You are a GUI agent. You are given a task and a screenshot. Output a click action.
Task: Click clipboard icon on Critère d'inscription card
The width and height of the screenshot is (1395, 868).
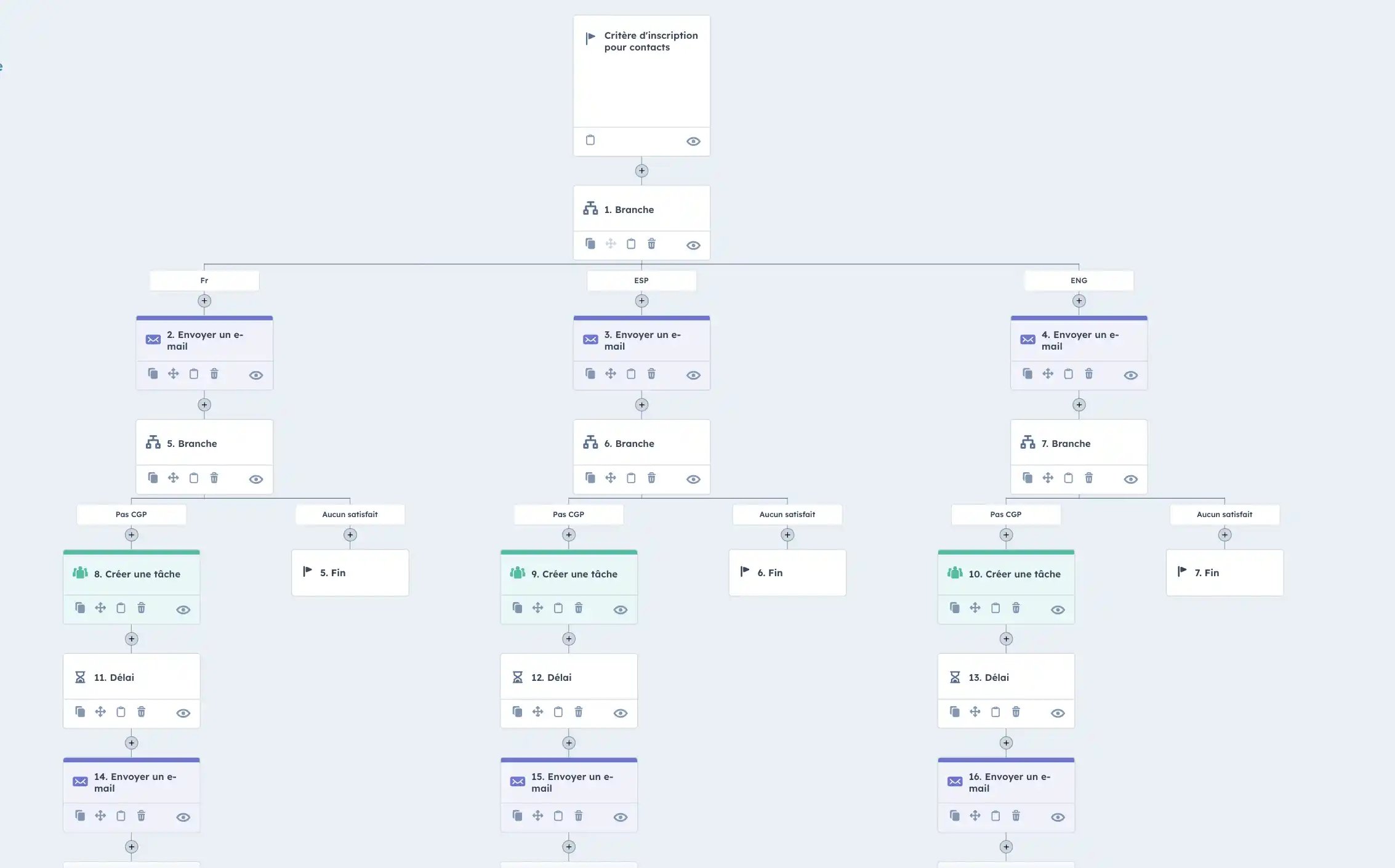590,140
